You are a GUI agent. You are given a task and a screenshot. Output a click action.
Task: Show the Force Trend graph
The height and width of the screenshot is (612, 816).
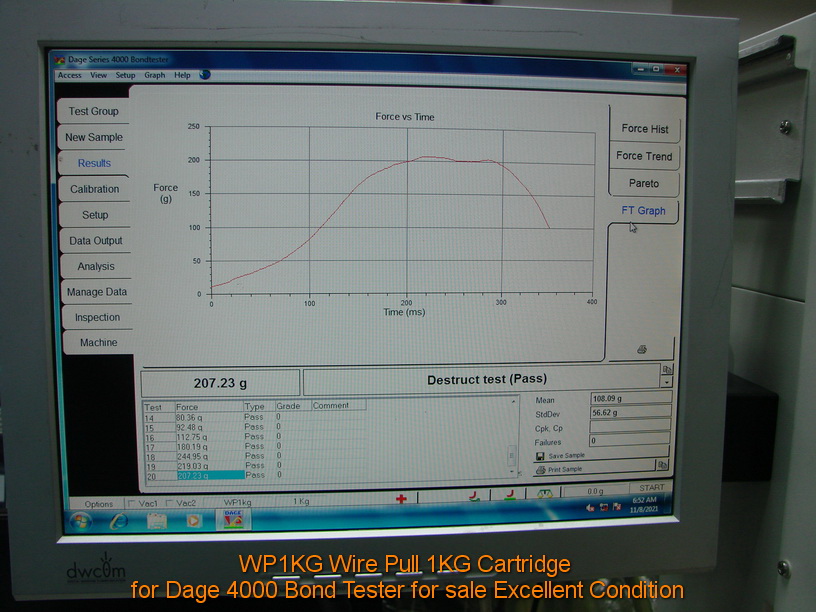point(644,156)
